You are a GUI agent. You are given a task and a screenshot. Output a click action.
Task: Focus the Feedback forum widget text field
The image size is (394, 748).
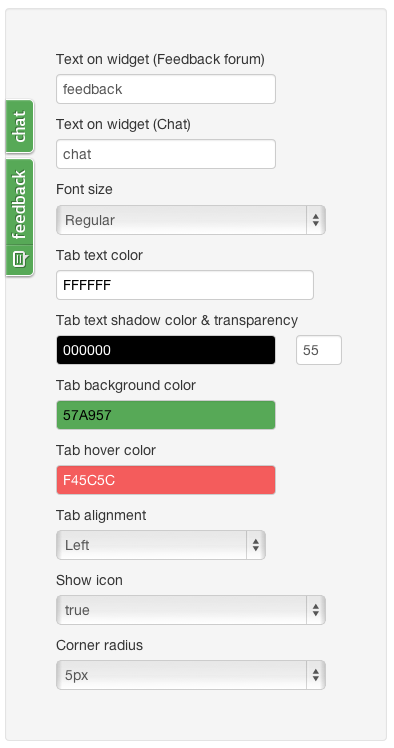pos(166,89)
